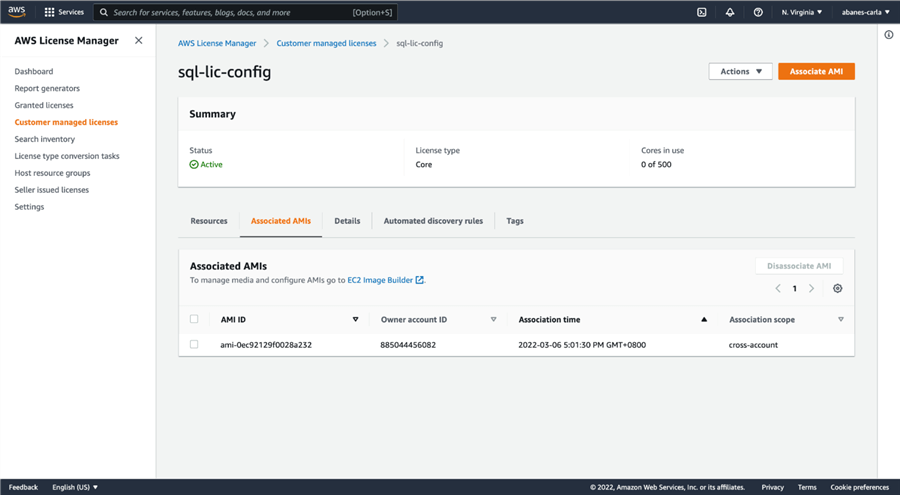900x495 pixels.
Task: Open the abanes-carla account dropdown
Action: pyautogui.click(x=864, y=12)
